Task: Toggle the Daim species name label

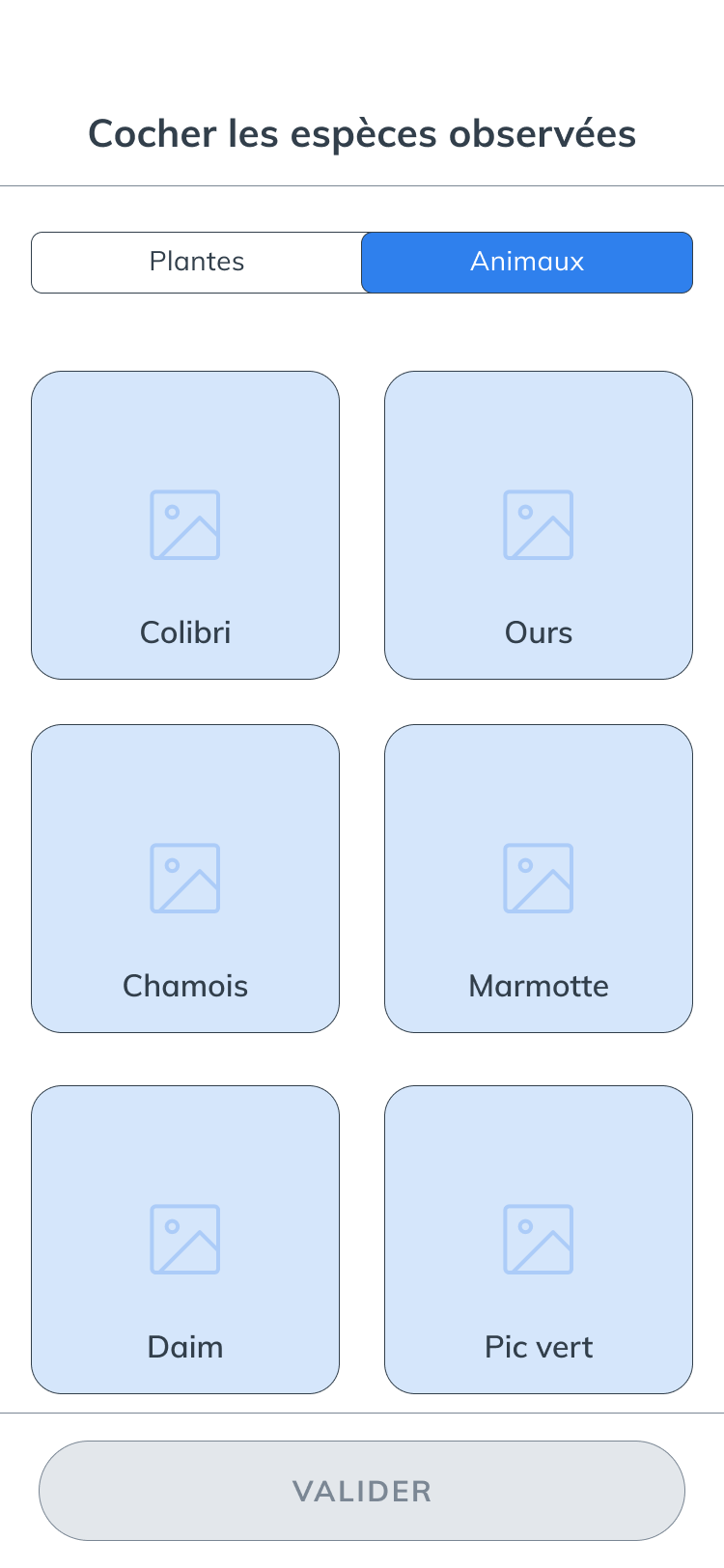Action: click(185, 1347)
